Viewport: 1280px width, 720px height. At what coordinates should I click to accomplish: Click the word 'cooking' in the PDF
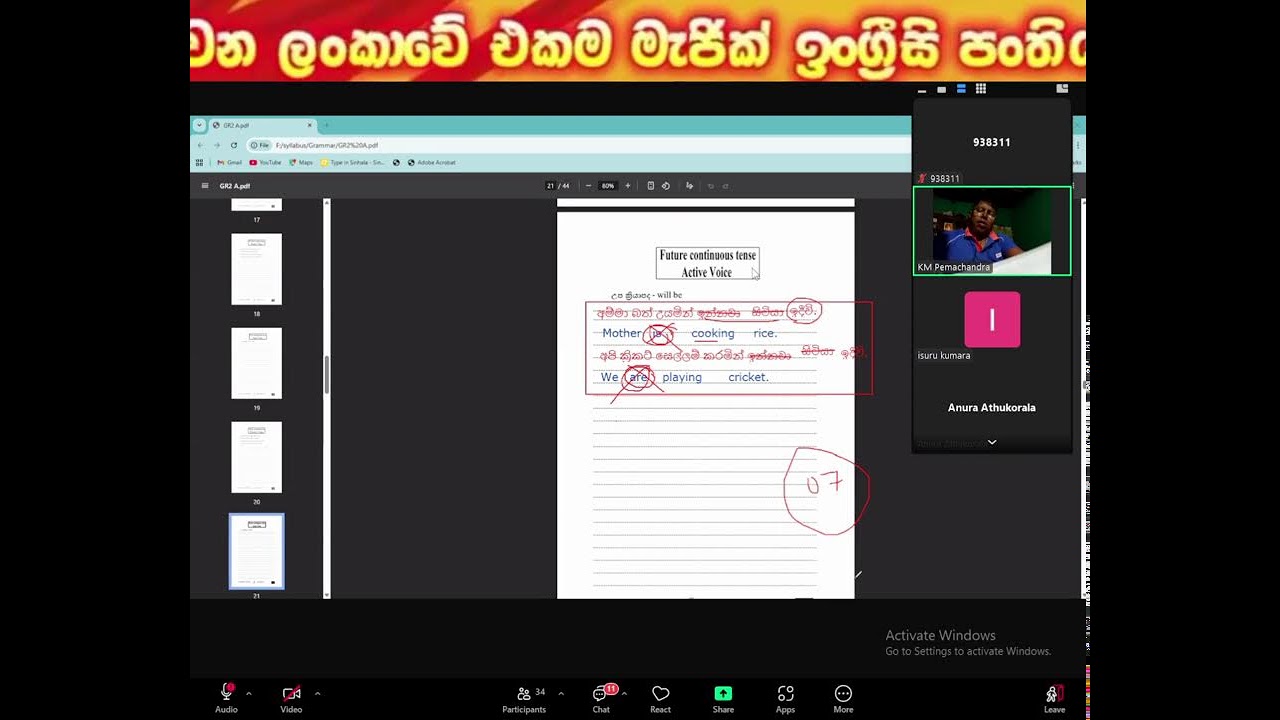713,334
